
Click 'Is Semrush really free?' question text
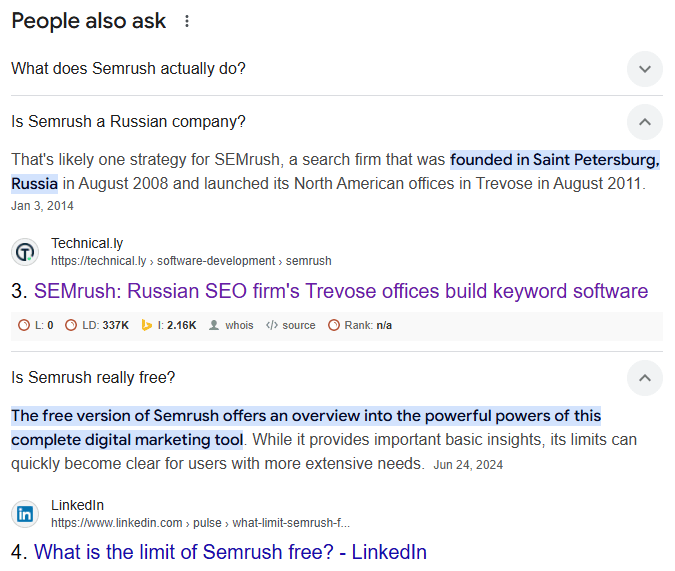(93, 378)
